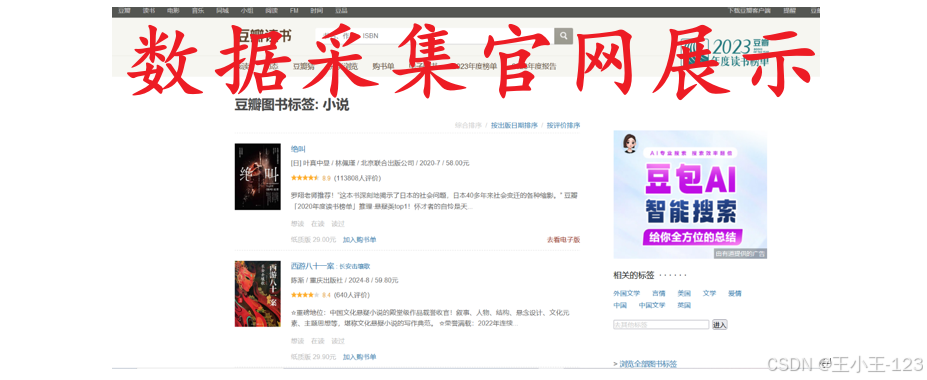The image size is (927, 380).
Task: Click the 相关的标签 section heading
Action: [634, 275]
